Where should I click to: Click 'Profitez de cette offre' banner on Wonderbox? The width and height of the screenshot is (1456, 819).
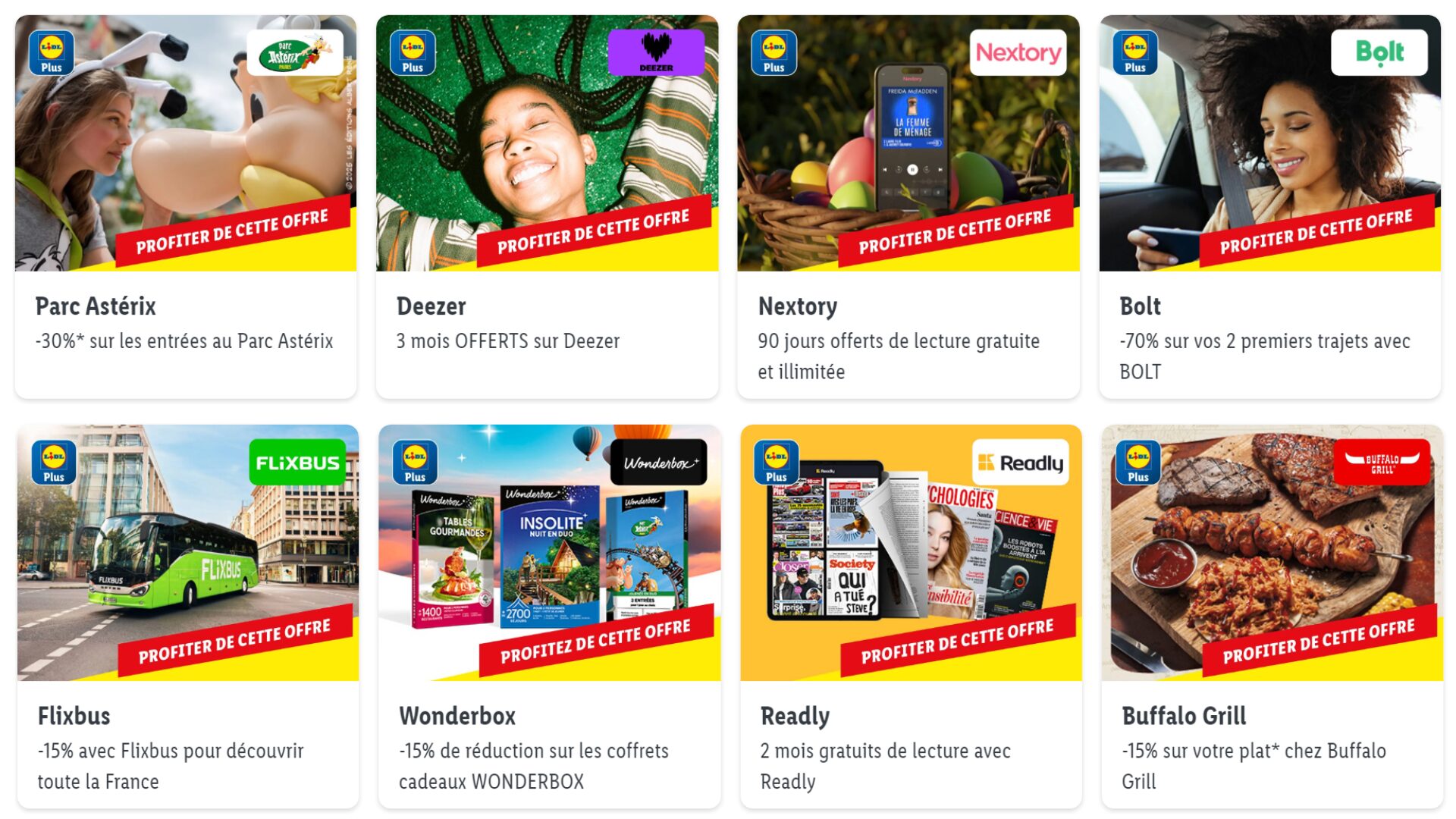[596, 641]
